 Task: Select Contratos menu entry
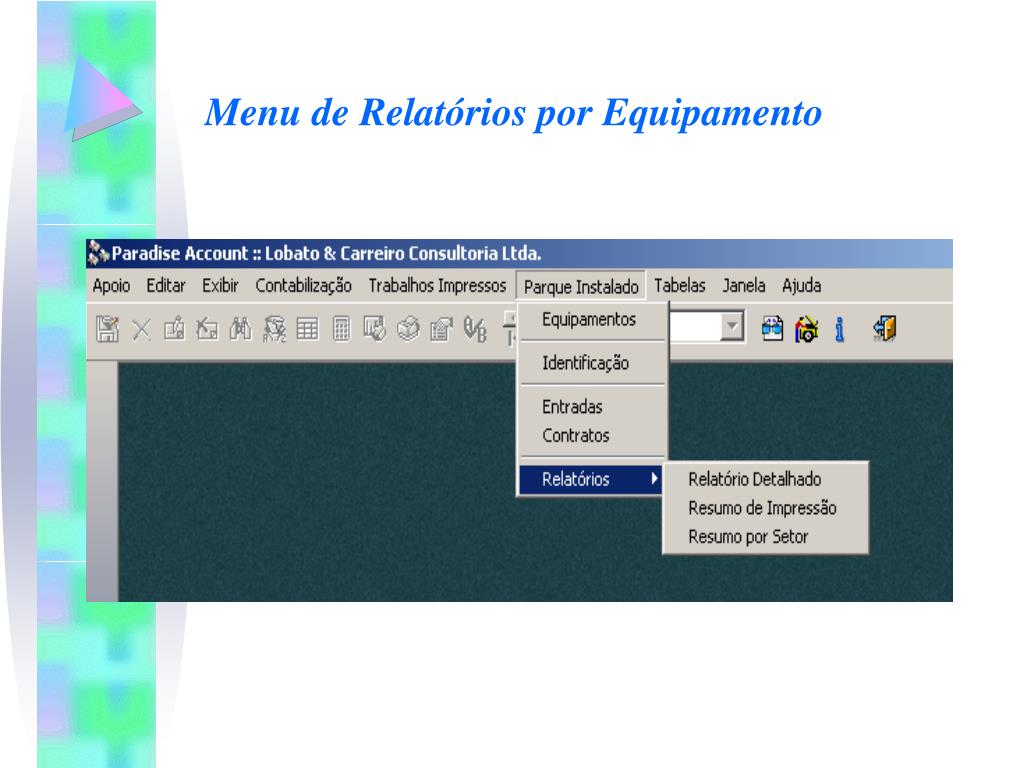click(593, 436)
